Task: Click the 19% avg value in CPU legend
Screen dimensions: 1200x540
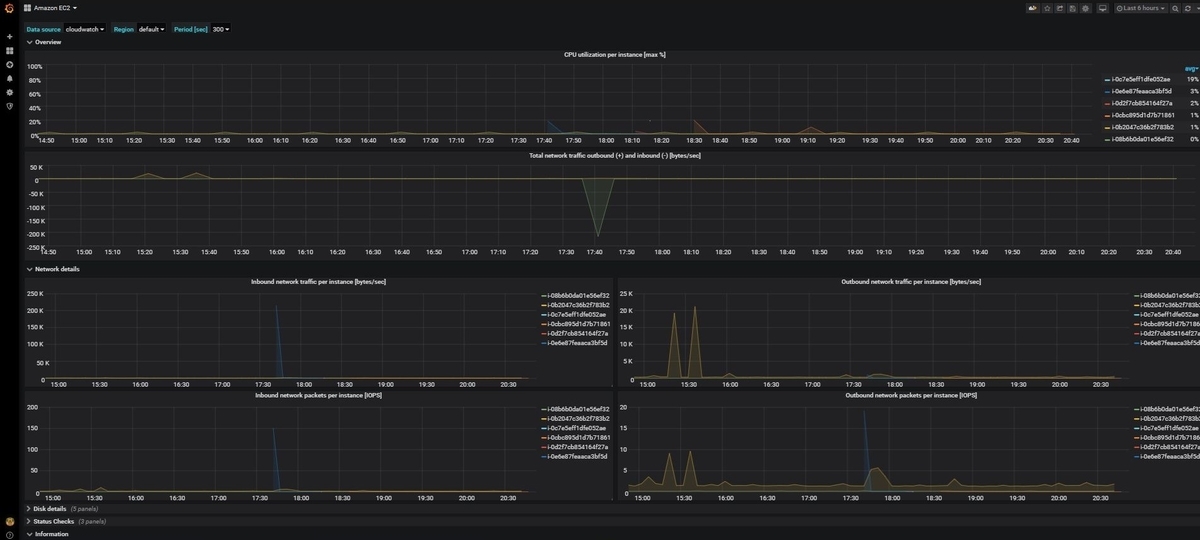Action: (x=1193, y=79)
